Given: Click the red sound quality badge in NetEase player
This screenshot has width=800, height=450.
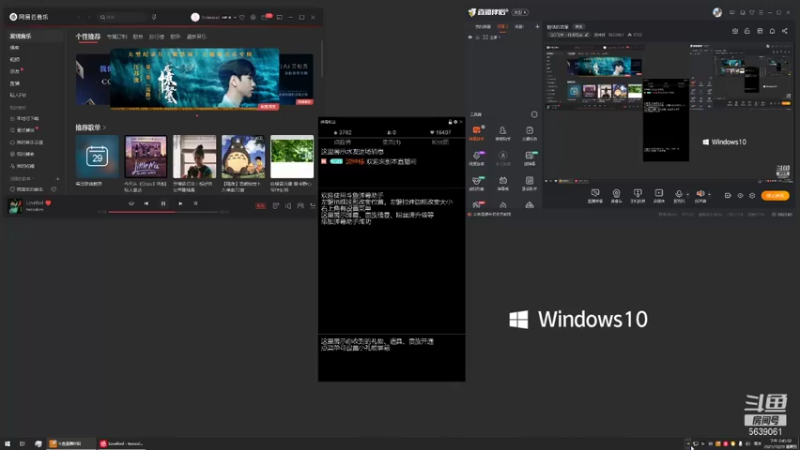Looking at the screenshot, I should pos(260,206).
